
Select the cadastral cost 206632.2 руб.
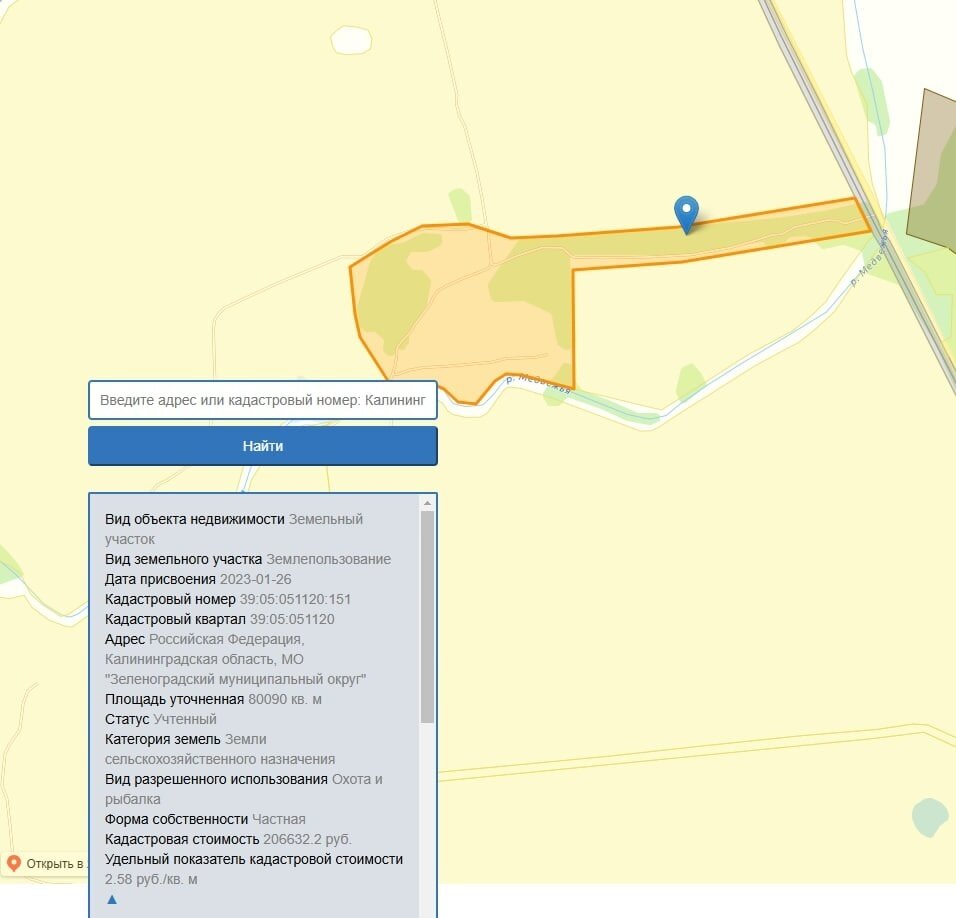click(x=307, y=839)
